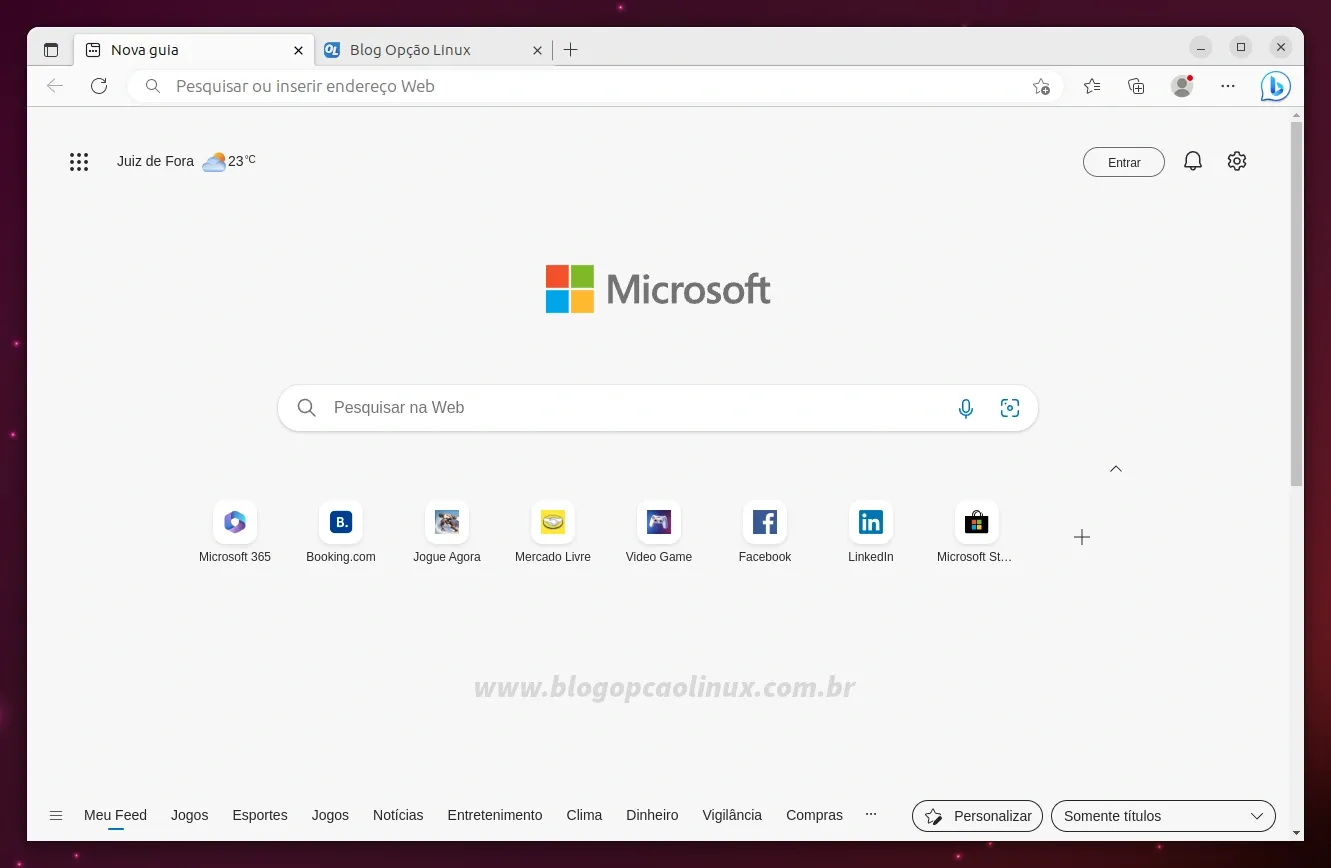The height and width of the screenshot is (868, 1331).
Task: Open Jogue Agora quick link
Action: 447,533
